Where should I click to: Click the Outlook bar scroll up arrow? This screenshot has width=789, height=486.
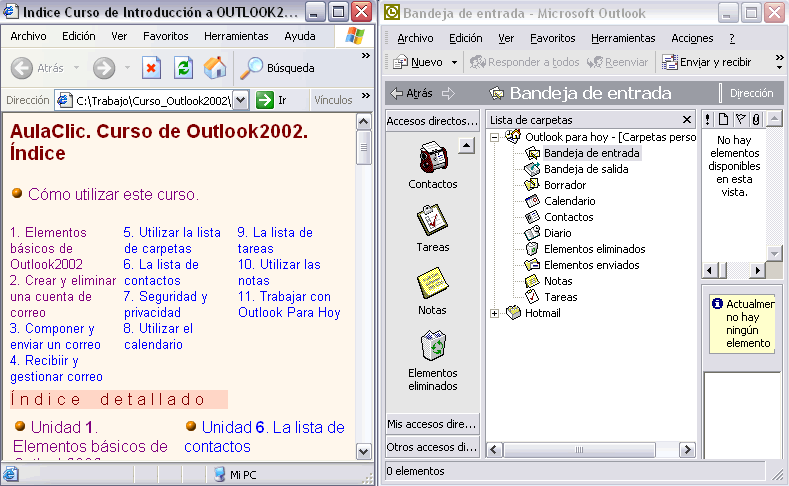(x=466, y=146)
